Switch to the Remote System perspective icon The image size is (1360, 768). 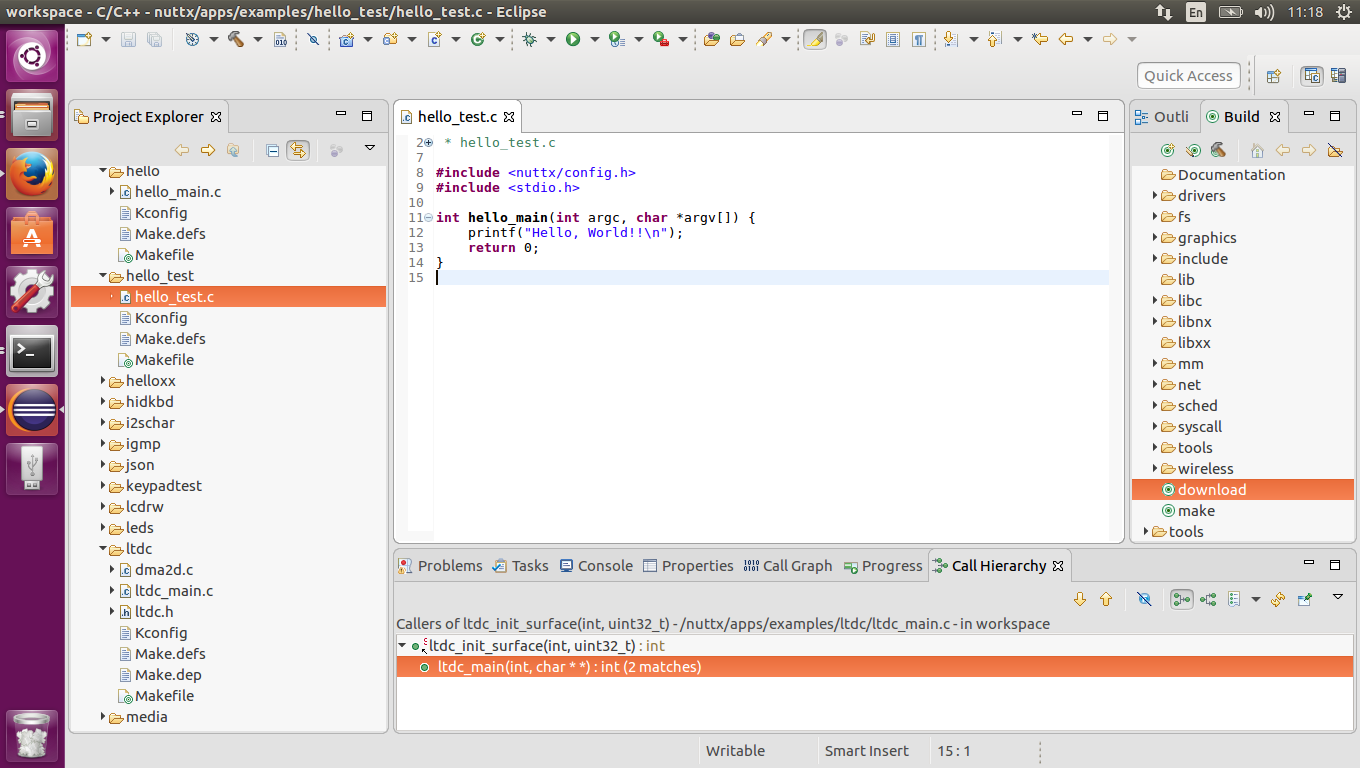pos(1338,76)
